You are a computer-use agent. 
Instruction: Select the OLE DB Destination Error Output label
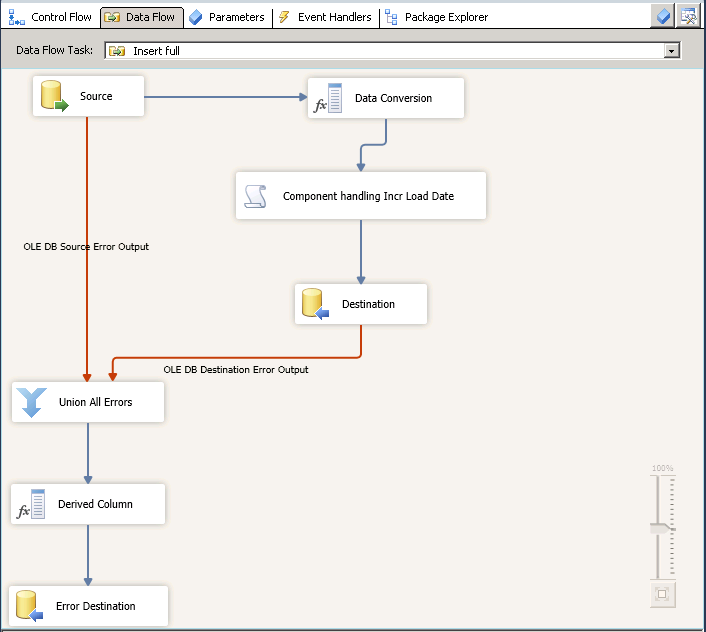pos(236,370)
